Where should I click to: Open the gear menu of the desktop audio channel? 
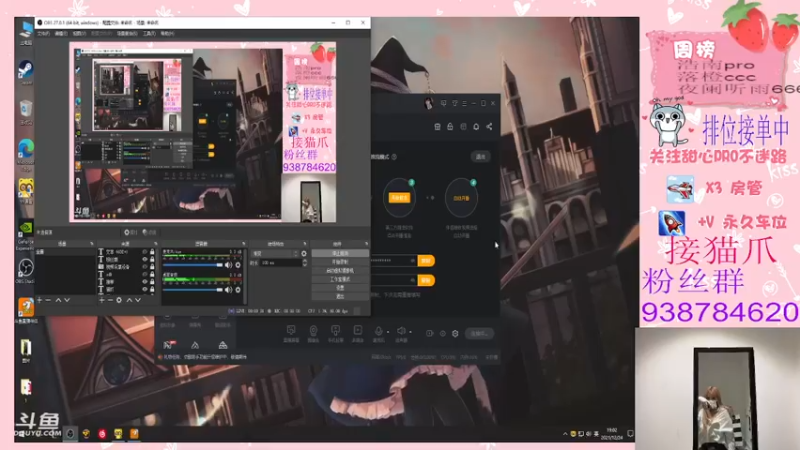[238, 290]
